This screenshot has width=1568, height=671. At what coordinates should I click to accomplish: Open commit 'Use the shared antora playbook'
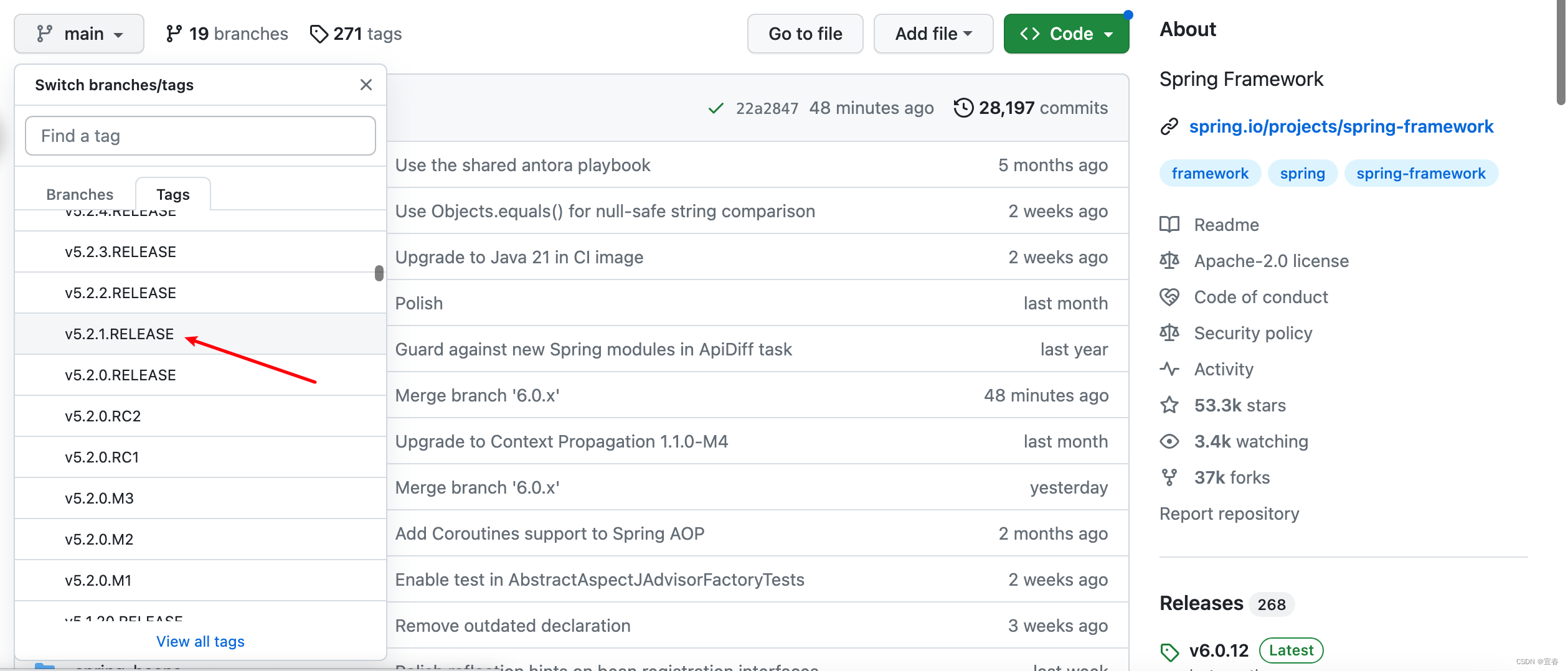tap(522, 165)
